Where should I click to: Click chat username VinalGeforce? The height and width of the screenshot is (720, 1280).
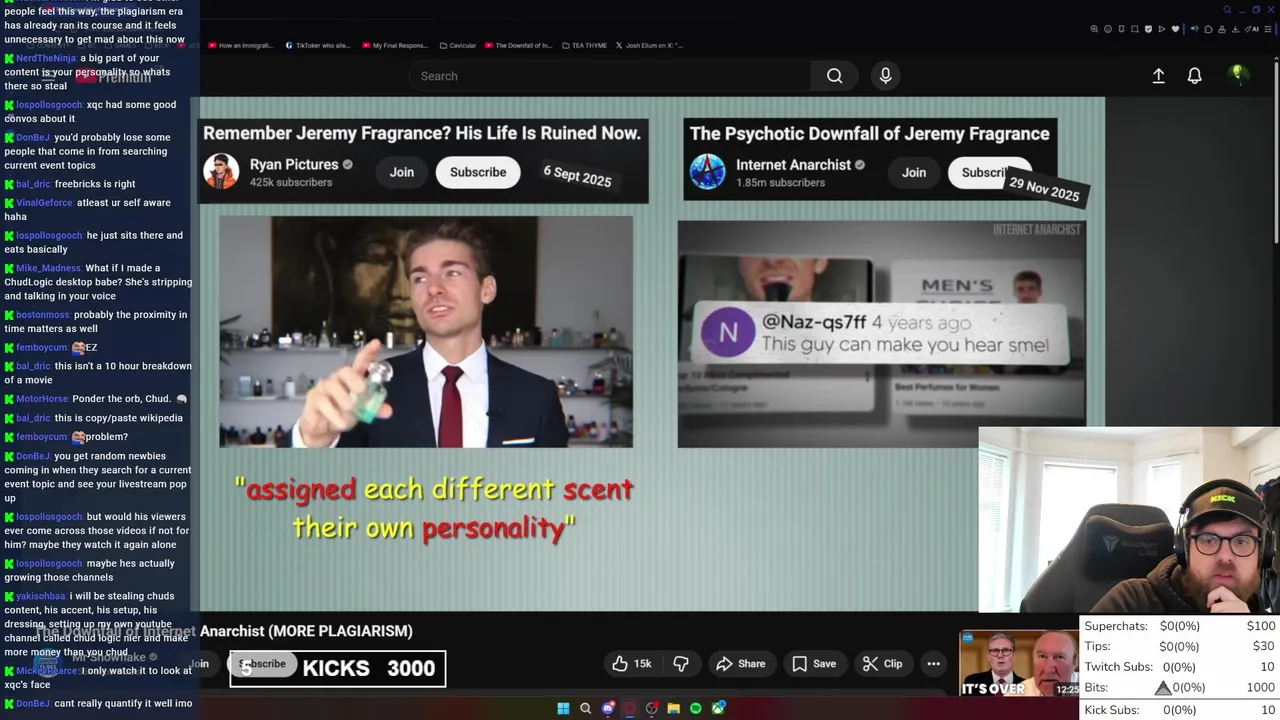(44, 203)
